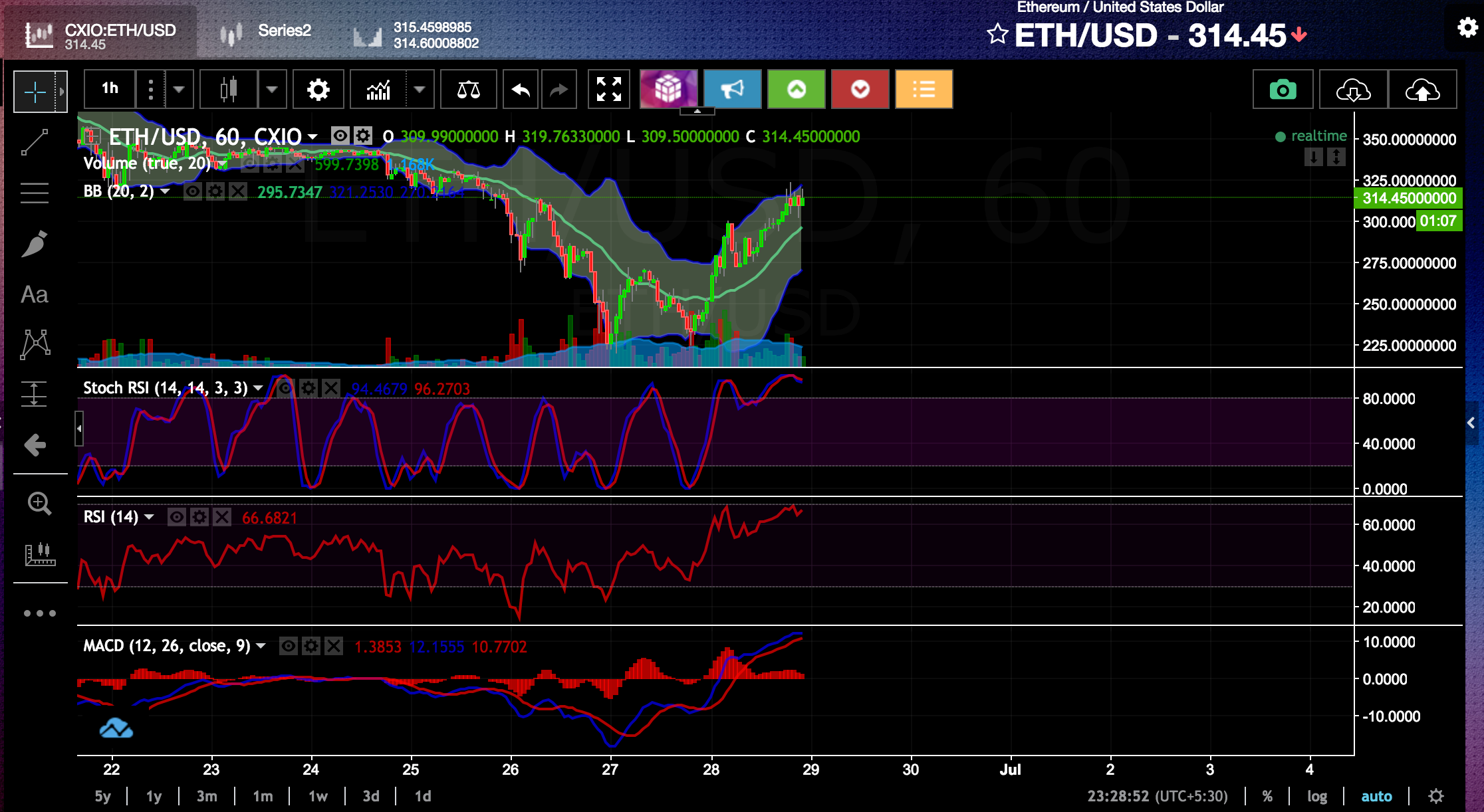Screen dimensions: 1484x812
Task: Expand the Stoch RSI options arrow
Action: point(258,388)
